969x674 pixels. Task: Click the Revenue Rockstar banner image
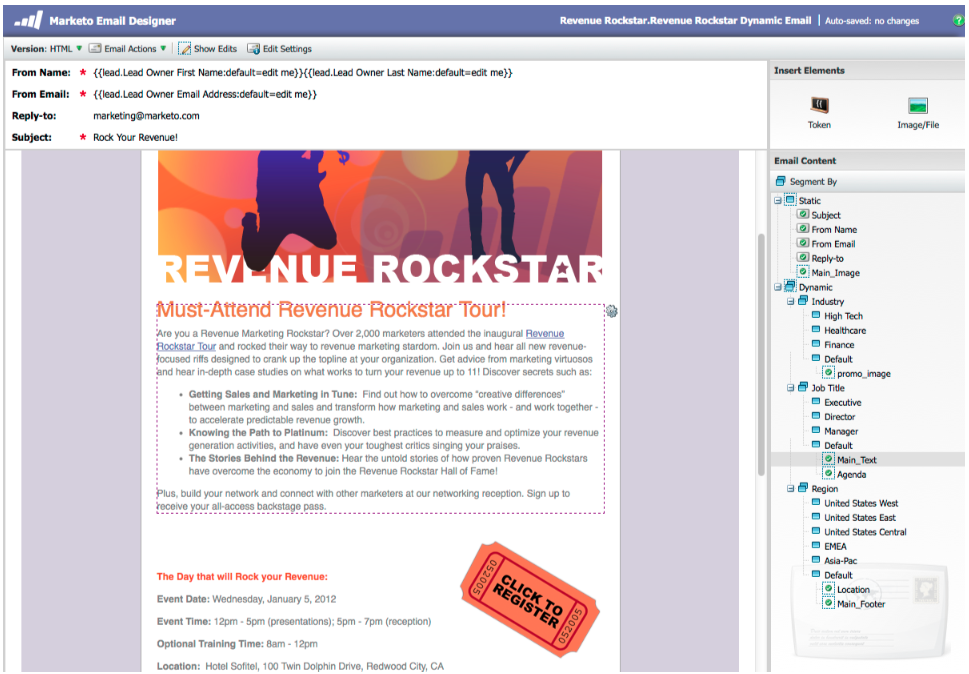click(380, 217)
